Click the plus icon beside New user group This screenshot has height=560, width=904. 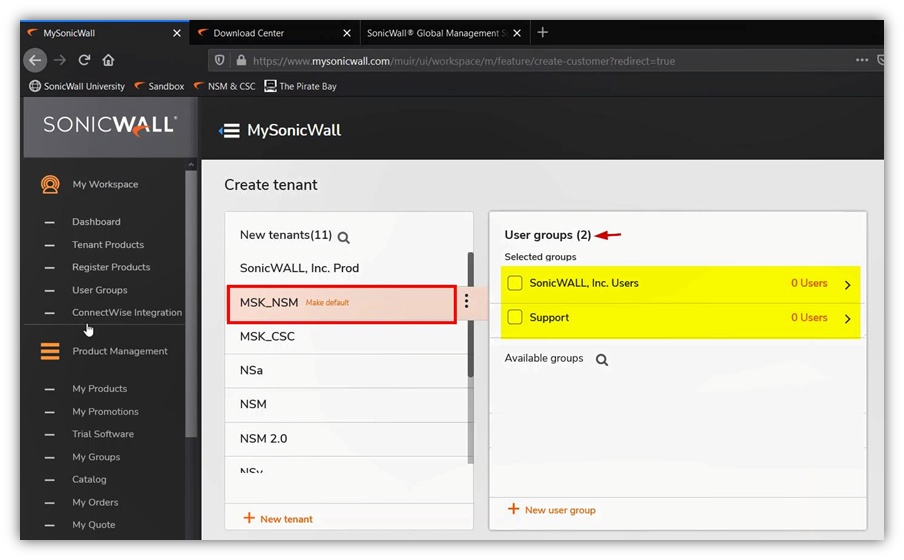pos(513,509)
